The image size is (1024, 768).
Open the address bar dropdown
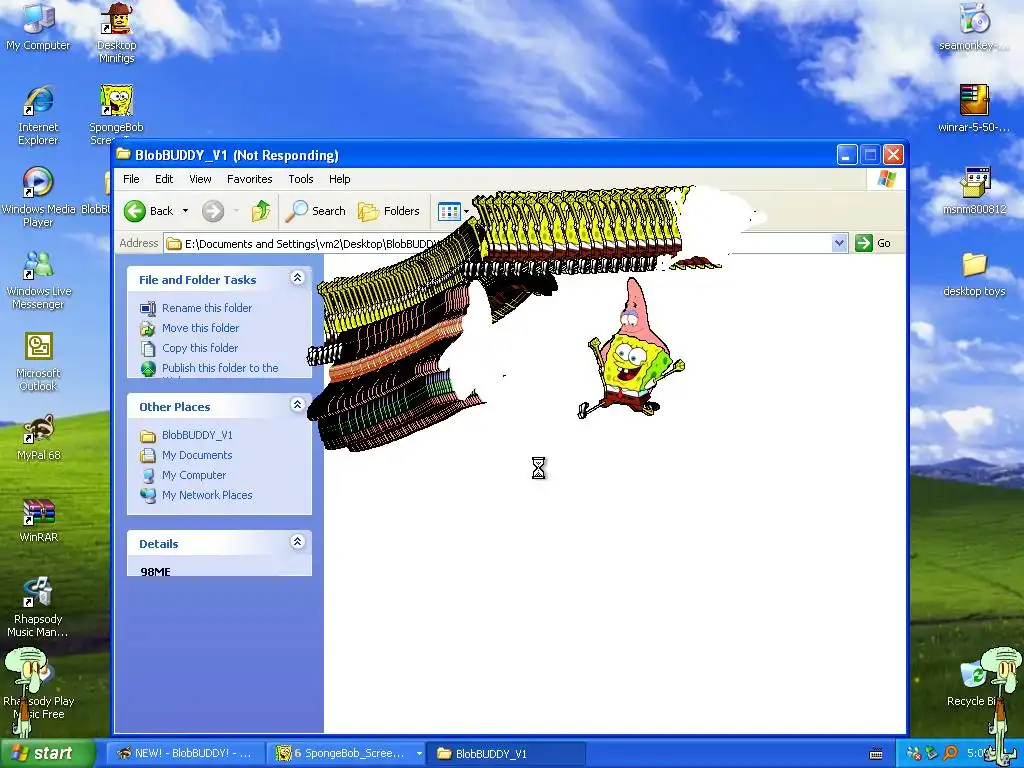(x=840, y=243)
